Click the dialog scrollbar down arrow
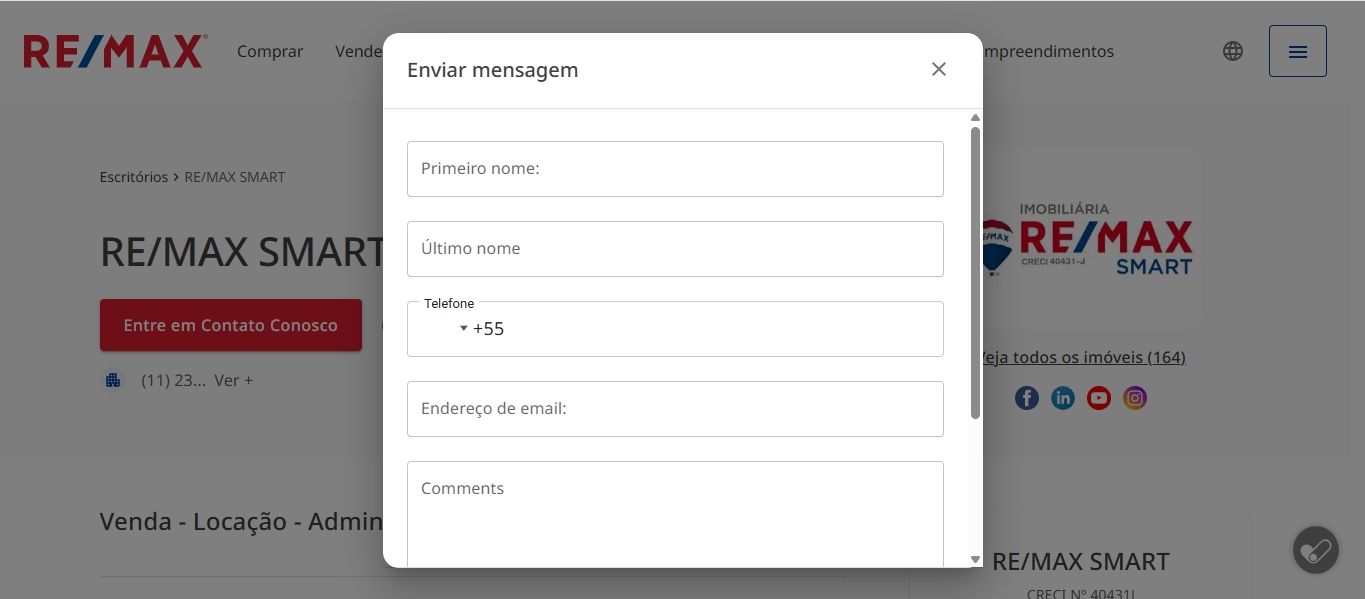1365x599 pixels. click(976, 560)
